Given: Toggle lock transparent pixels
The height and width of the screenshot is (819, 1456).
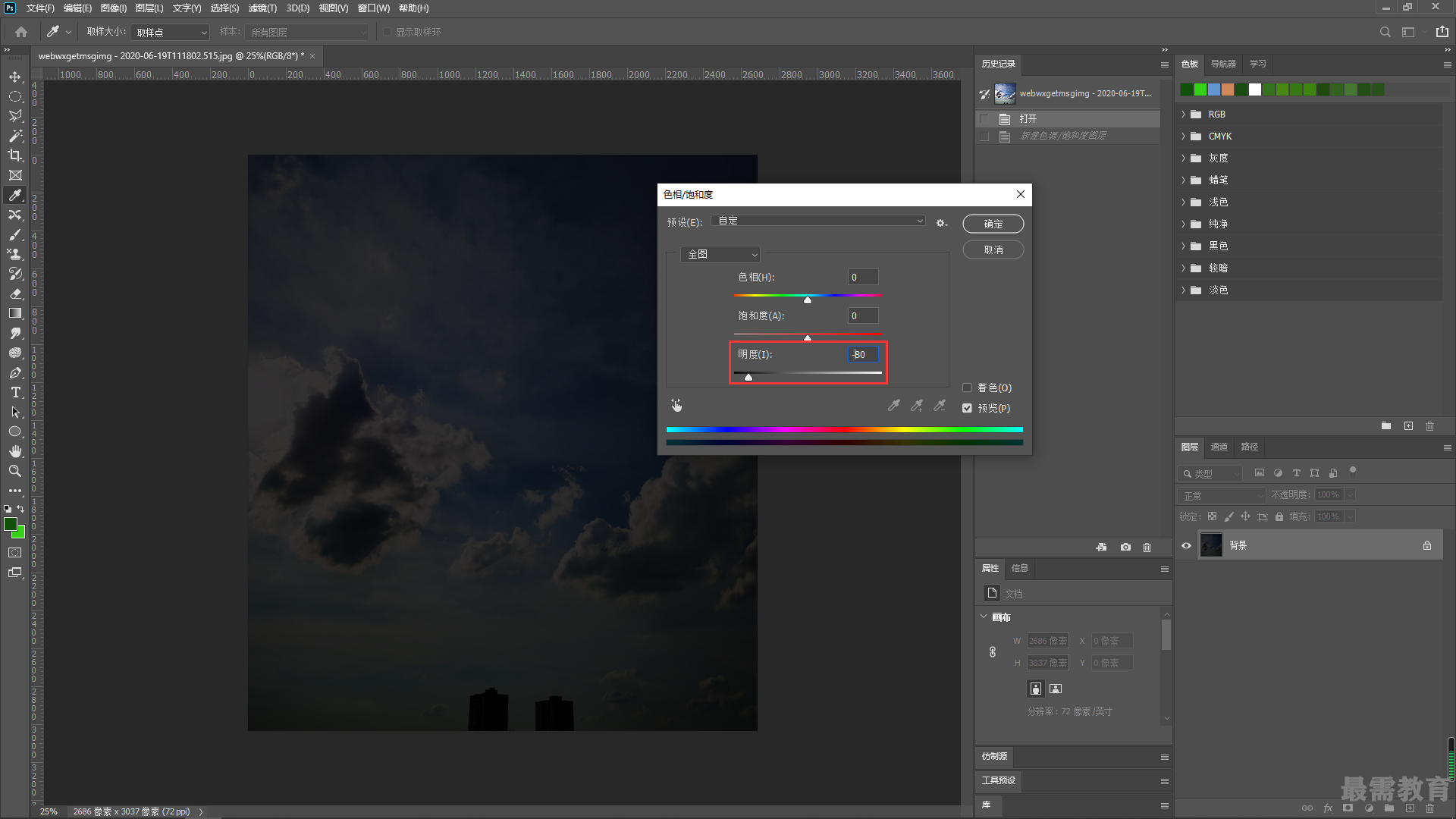Looking at the screenshot, I should [1212, 516].
